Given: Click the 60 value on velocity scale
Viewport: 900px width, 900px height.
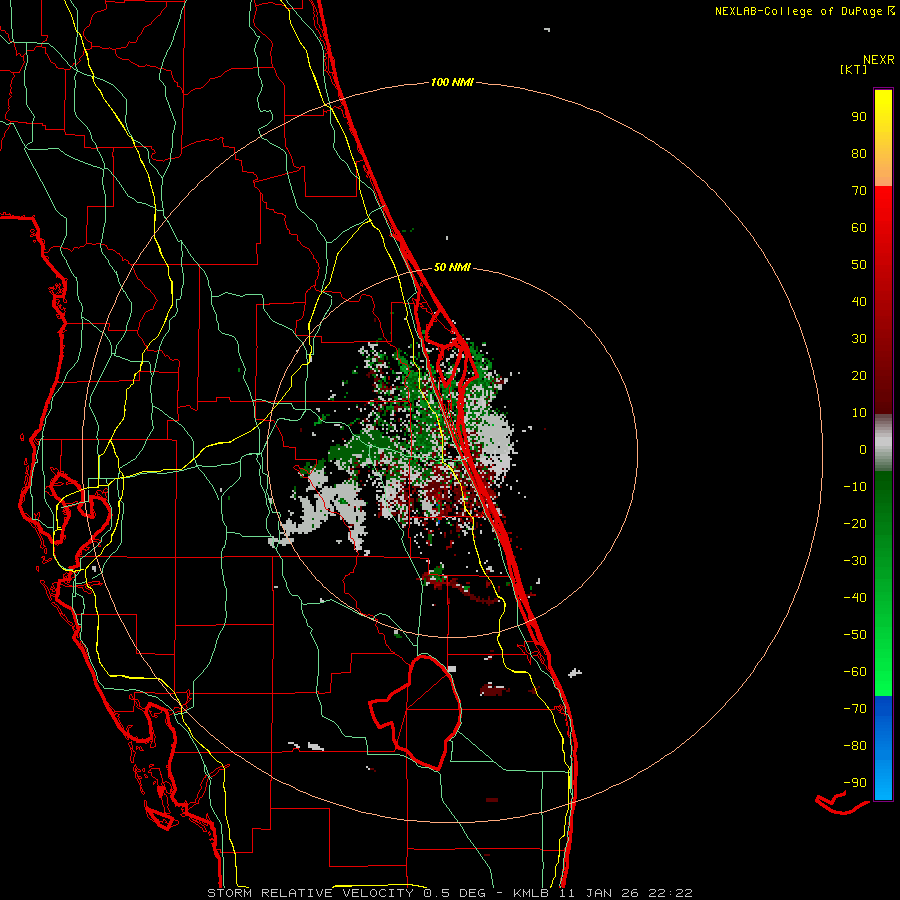Looking at the screenshot, I should point(859,228).
